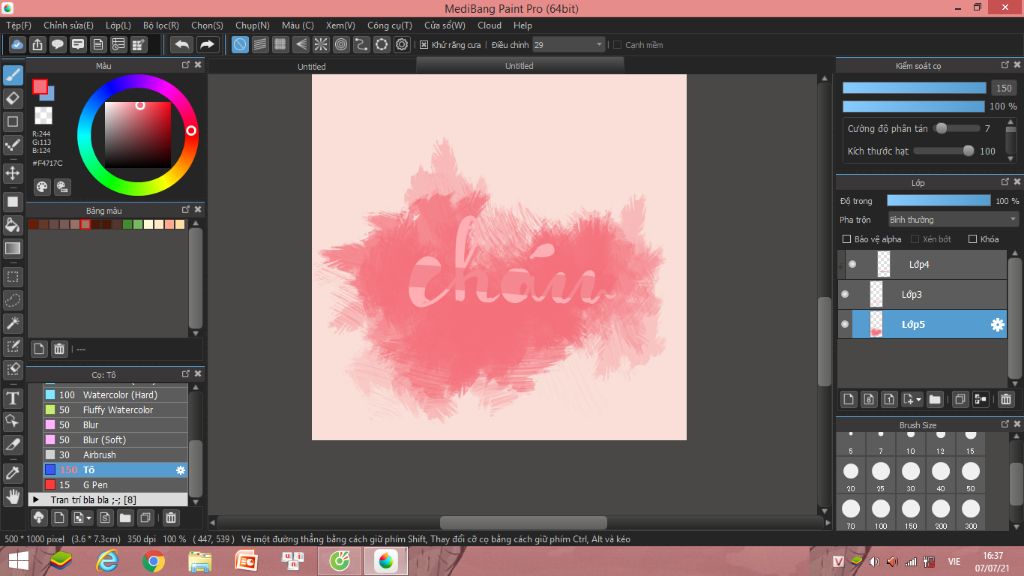Screen dimensions: 1024x576
Task: Toggle visibility of Lớp3 layer
Action: pos(845,295)
